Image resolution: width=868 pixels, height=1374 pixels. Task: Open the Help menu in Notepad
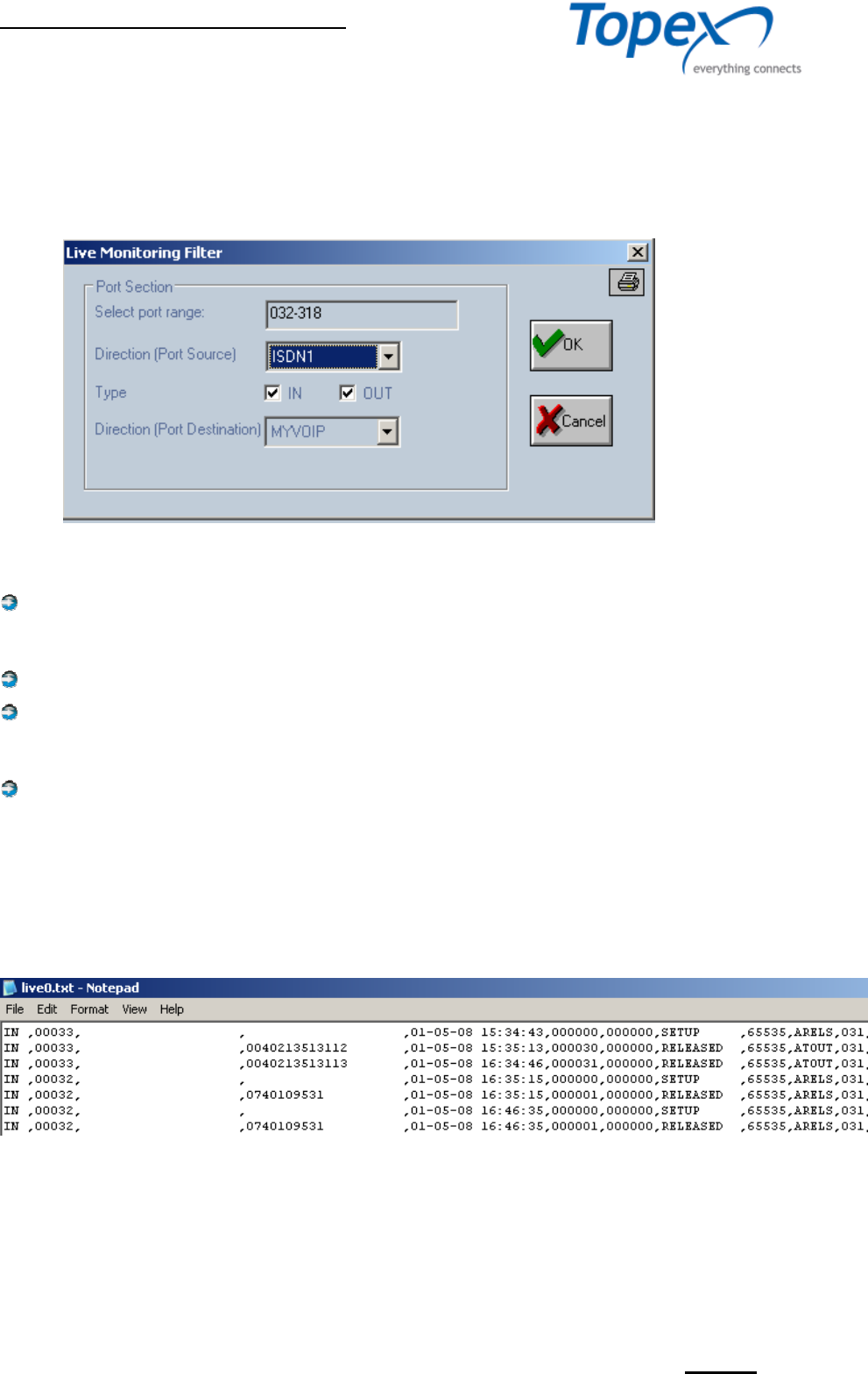[x=172, y=1009]
